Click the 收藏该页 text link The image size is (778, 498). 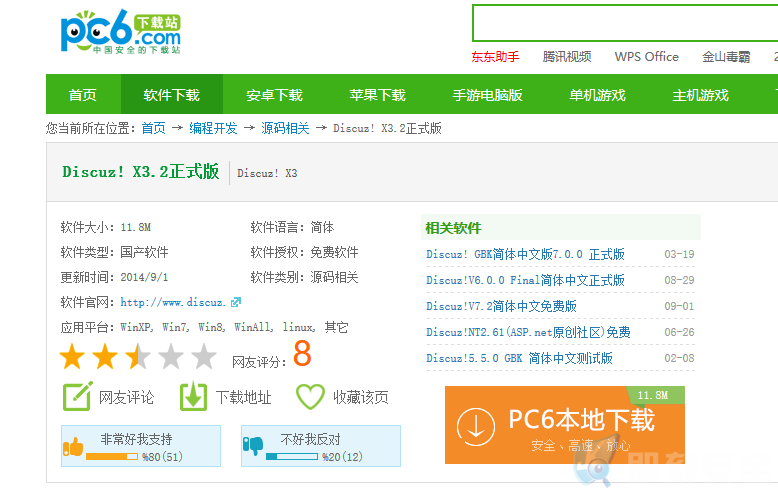click(361, 397)
